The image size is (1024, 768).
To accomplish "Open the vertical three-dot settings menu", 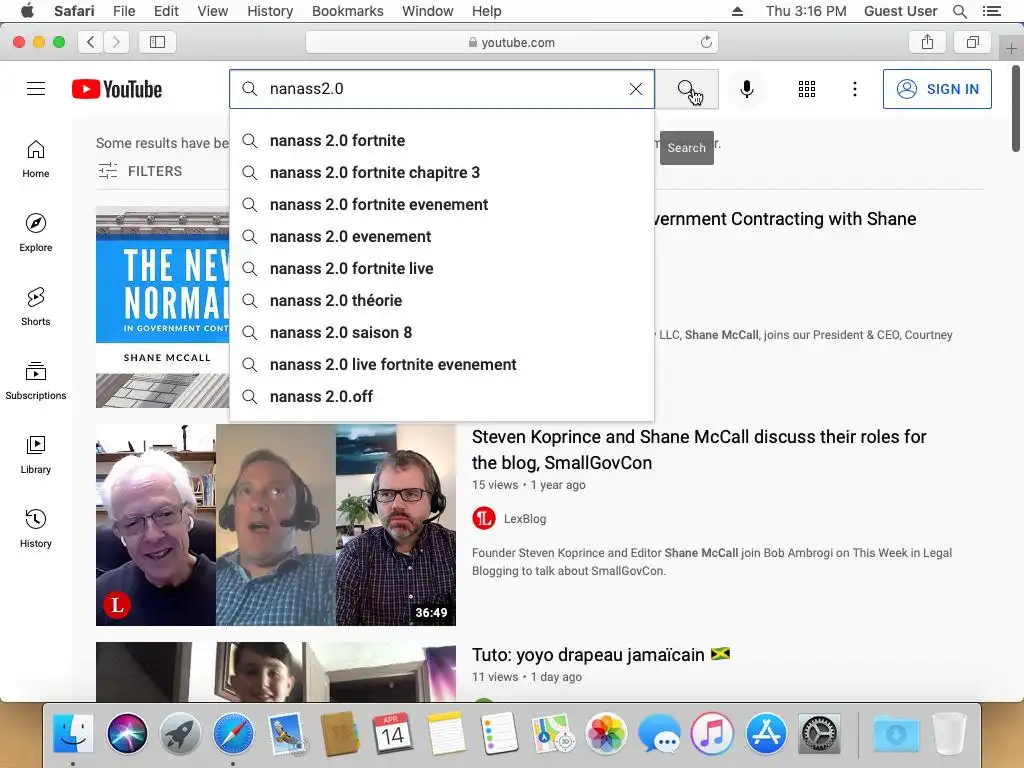I will (x=854, y=89).
